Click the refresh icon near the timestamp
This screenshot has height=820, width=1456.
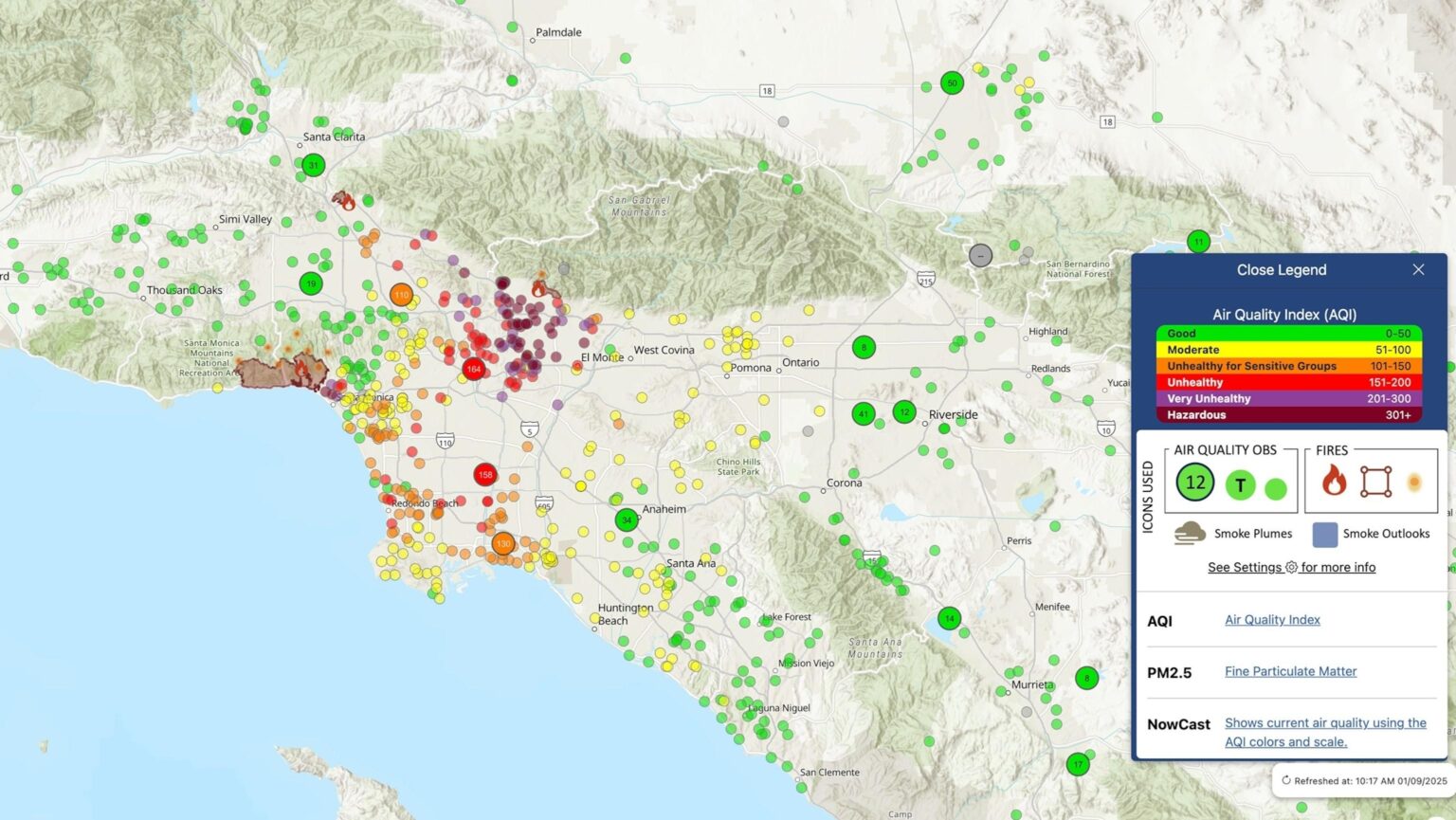click(1285, 779)
